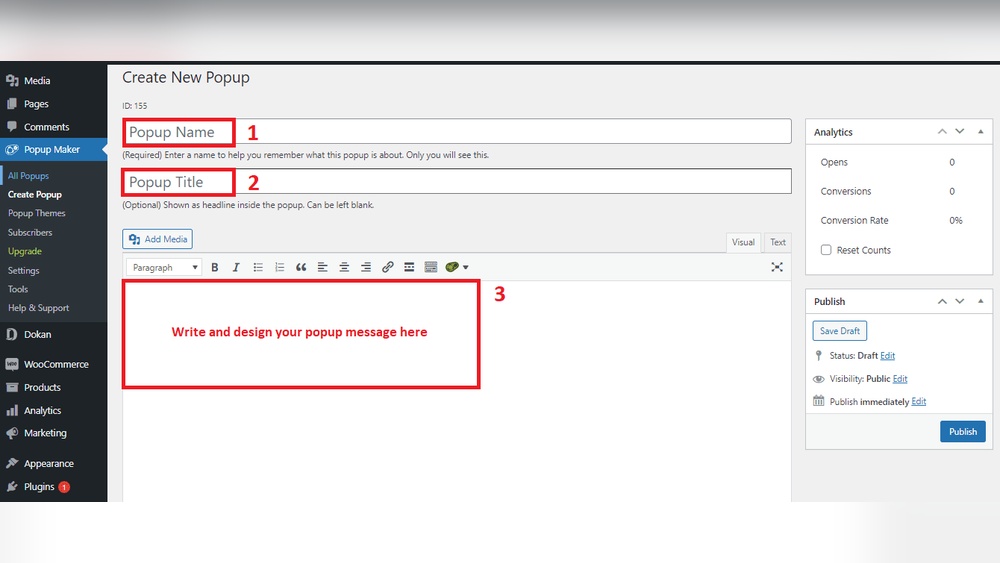Open Paragraph format dropdown
Image resolution: width=1000 pixels, height=563 pixels.
165,267
